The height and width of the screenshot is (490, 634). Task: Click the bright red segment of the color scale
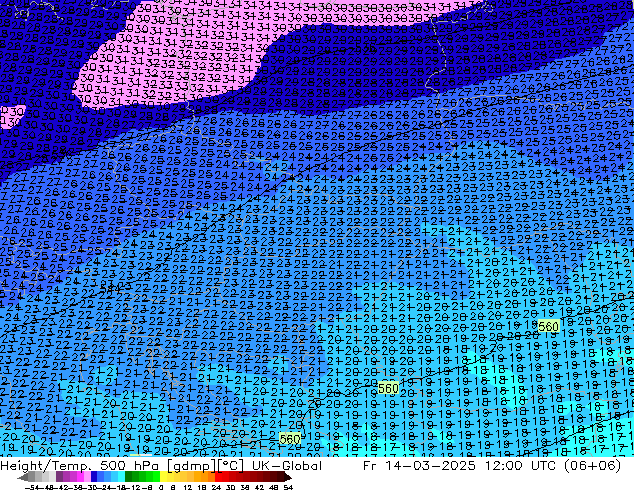coord(219,477)
